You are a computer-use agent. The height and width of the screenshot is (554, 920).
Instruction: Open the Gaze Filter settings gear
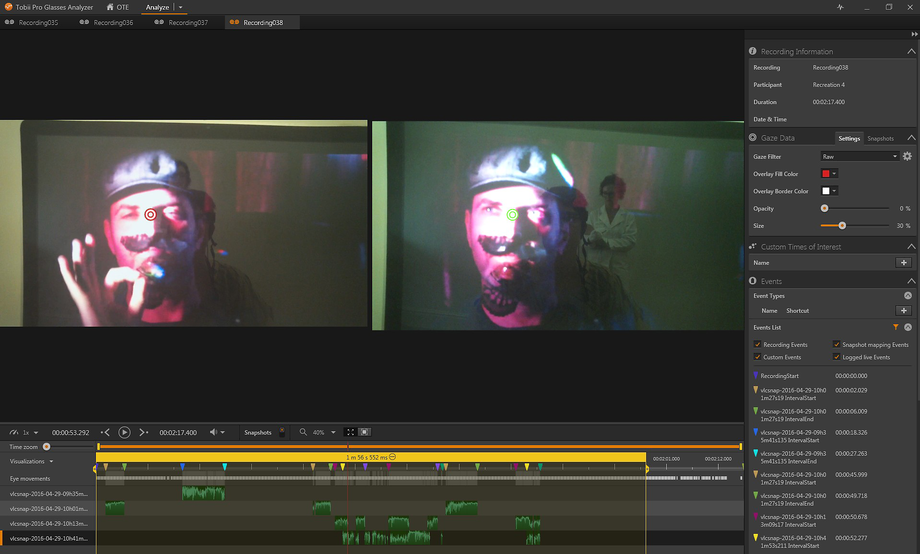[x=907, y=156]
